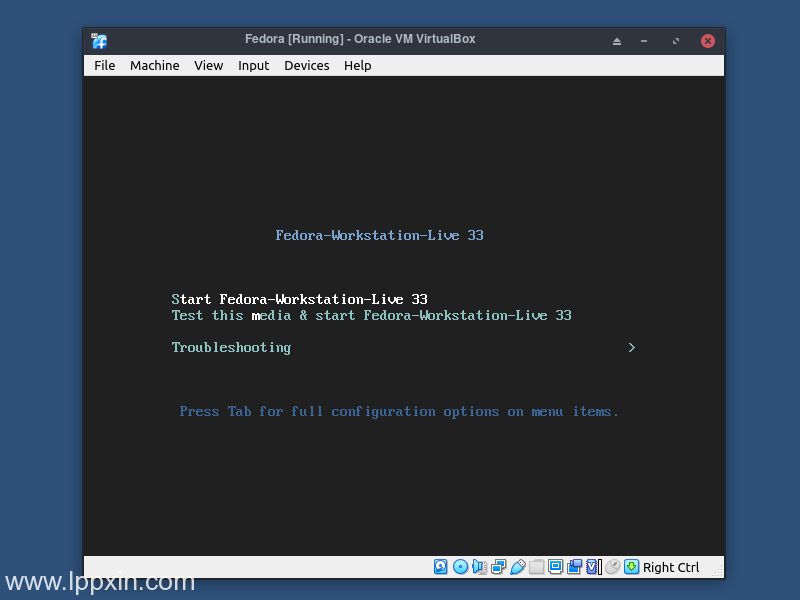This screenshot has width=800, height=600.
Task: Click the Fedora-Workstation-Live 33 heading
Action: click(379, 235)
